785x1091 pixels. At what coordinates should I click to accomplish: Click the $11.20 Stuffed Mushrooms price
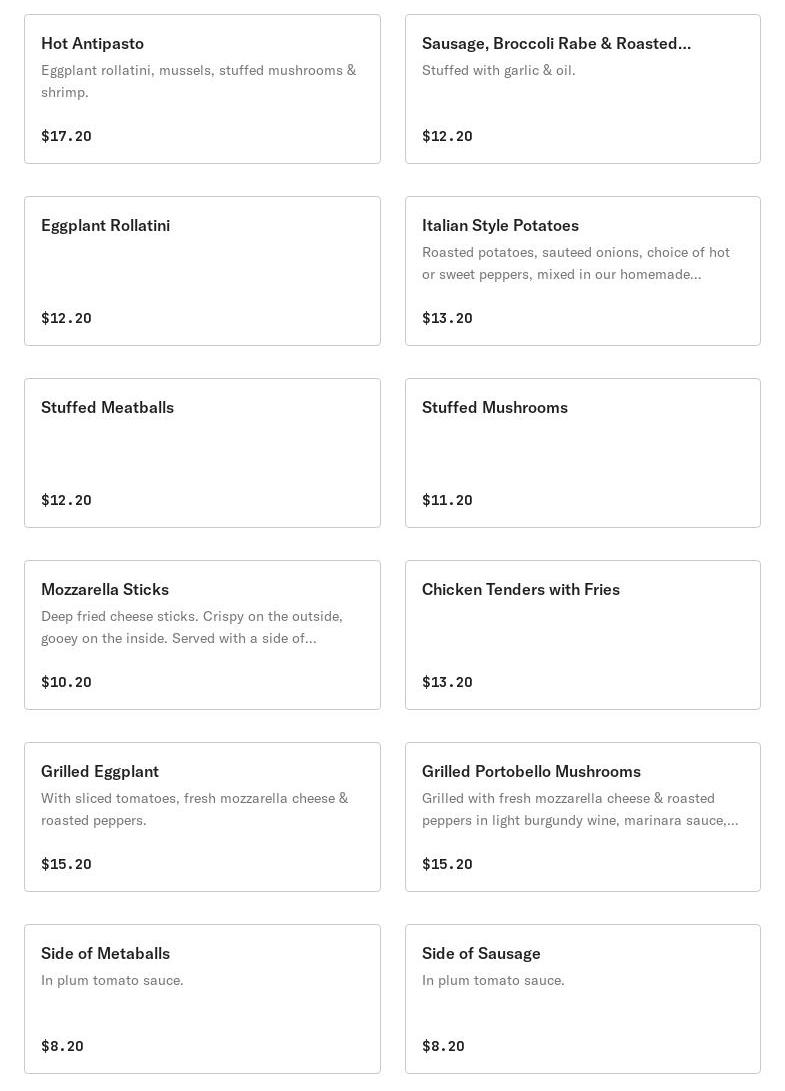[x=447, y=500]
